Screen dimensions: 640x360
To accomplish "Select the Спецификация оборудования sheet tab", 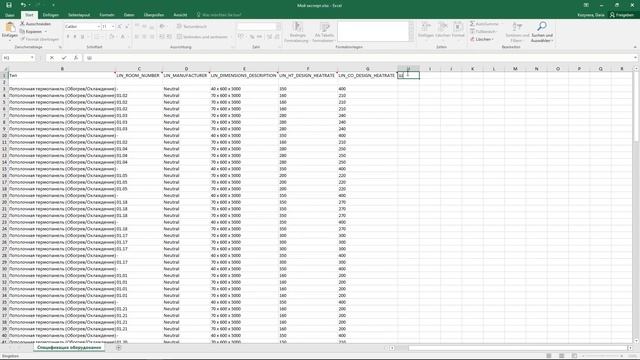I will 69,348.
